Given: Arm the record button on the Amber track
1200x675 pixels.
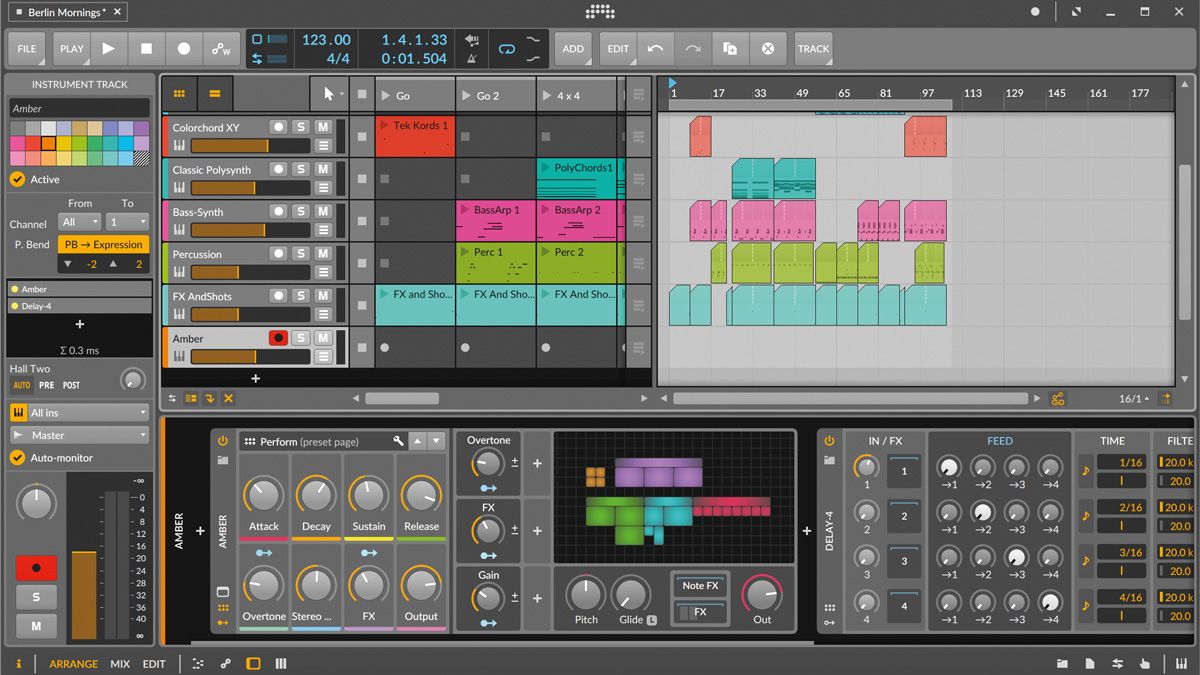Looking at the screenshot, I should [280, 338].
